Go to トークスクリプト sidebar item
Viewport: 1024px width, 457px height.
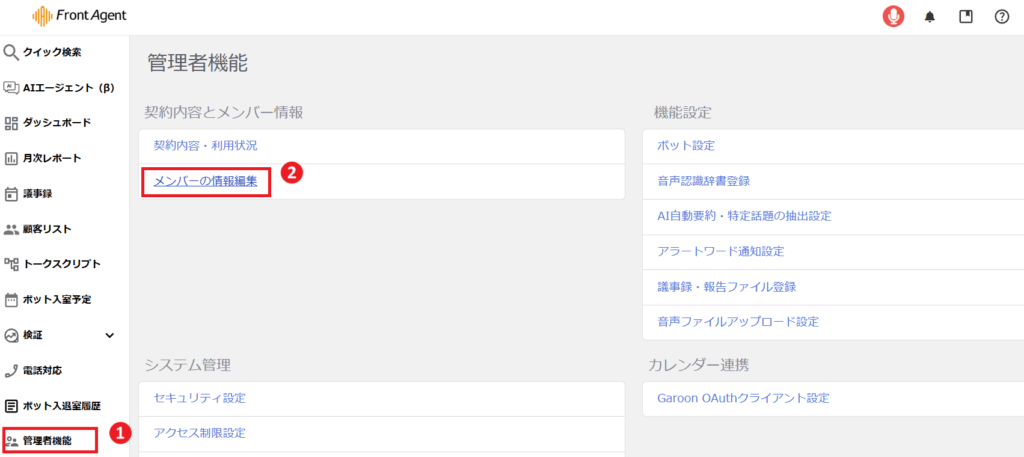[61, 264]
